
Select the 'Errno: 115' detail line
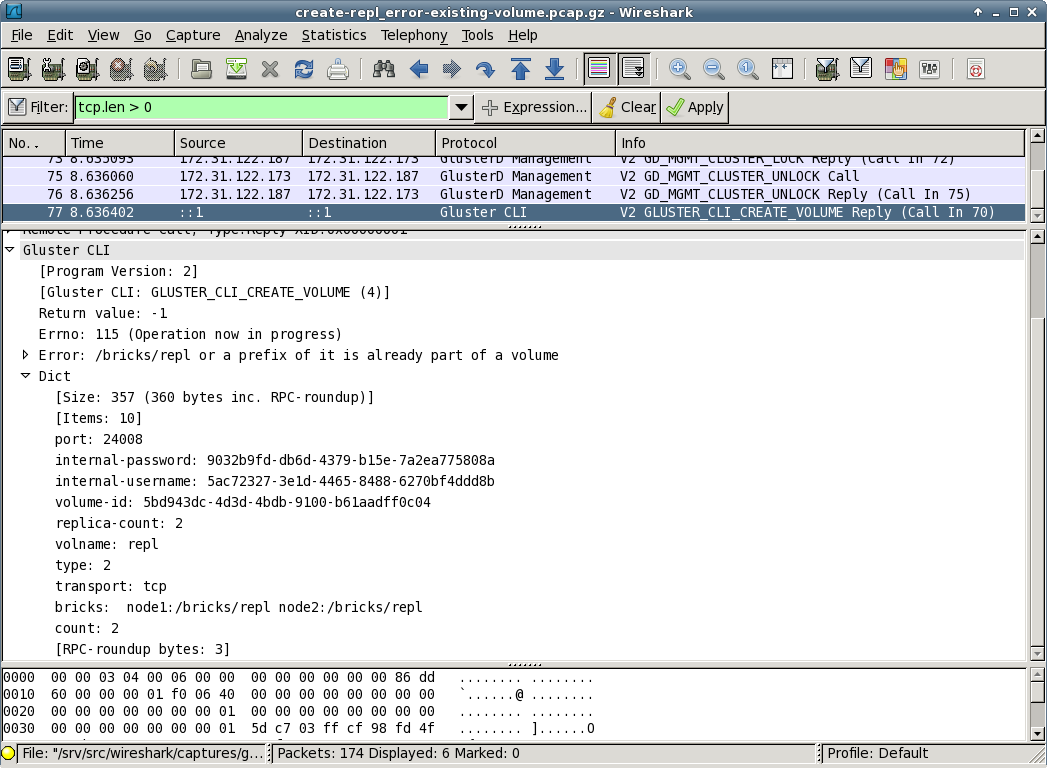click(190, 334)
